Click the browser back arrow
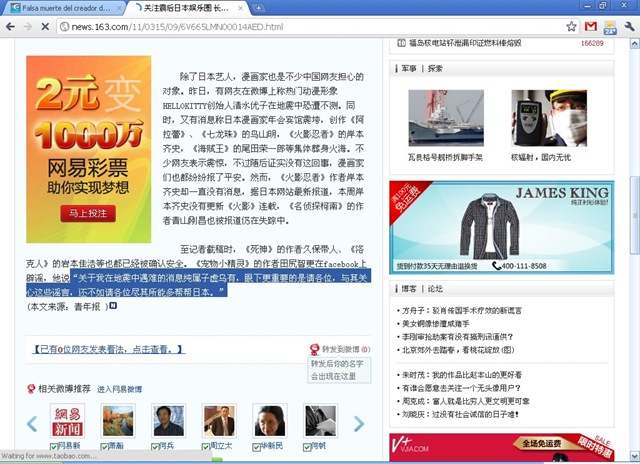Screen dimensions: 640x464 [x=10, y=27]
